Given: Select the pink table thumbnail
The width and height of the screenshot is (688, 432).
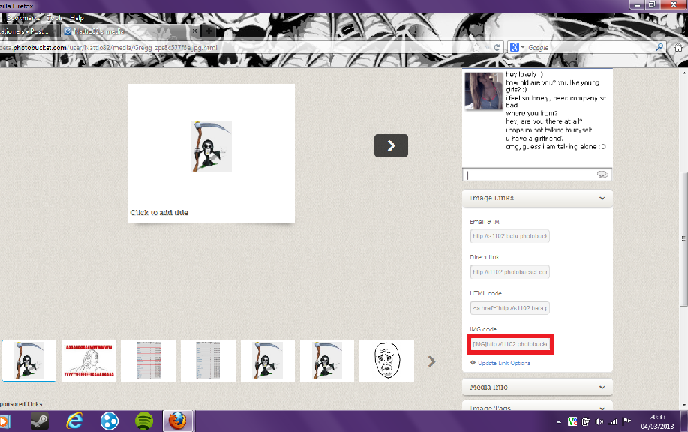Looking at the screenshot, I should coord(148,361).
